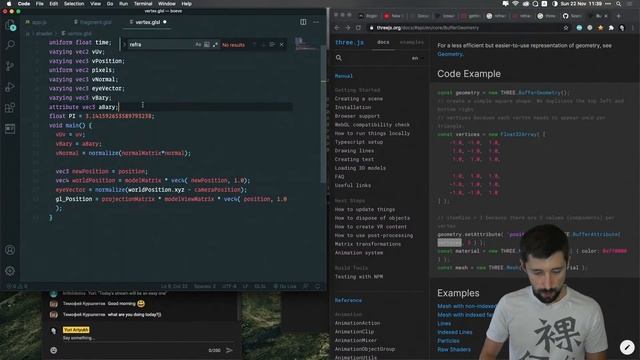
Task: Click the 'Go Live' status bar button
Action: (x=285, y=286)
